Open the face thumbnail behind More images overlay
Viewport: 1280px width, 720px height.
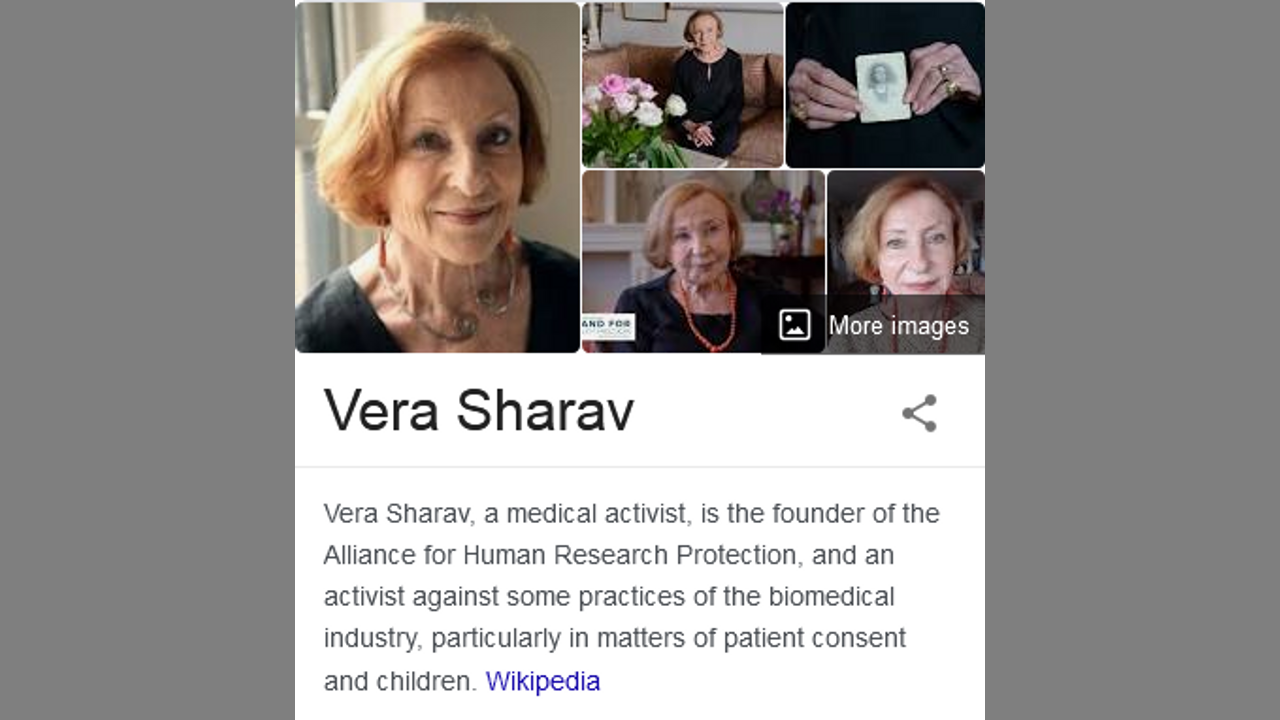pyautogui.click(x=906, y=261)
